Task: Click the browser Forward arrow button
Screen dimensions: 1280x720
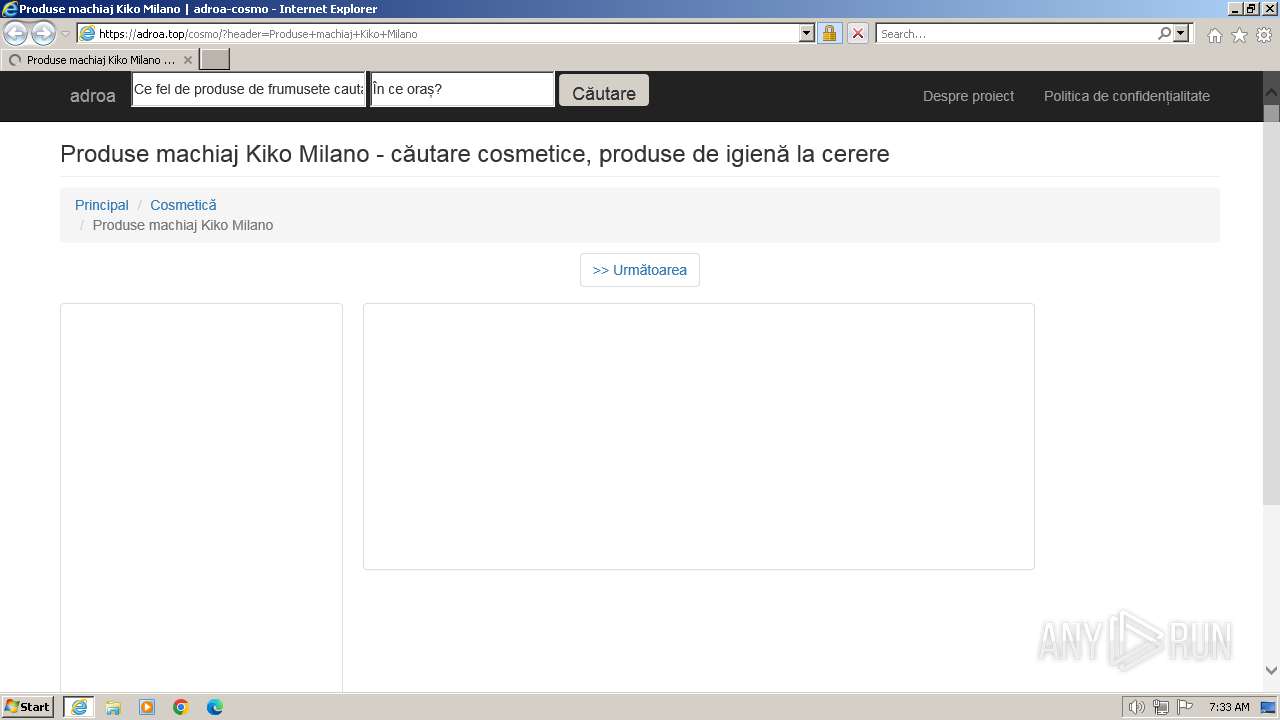Action: point(43,33)
